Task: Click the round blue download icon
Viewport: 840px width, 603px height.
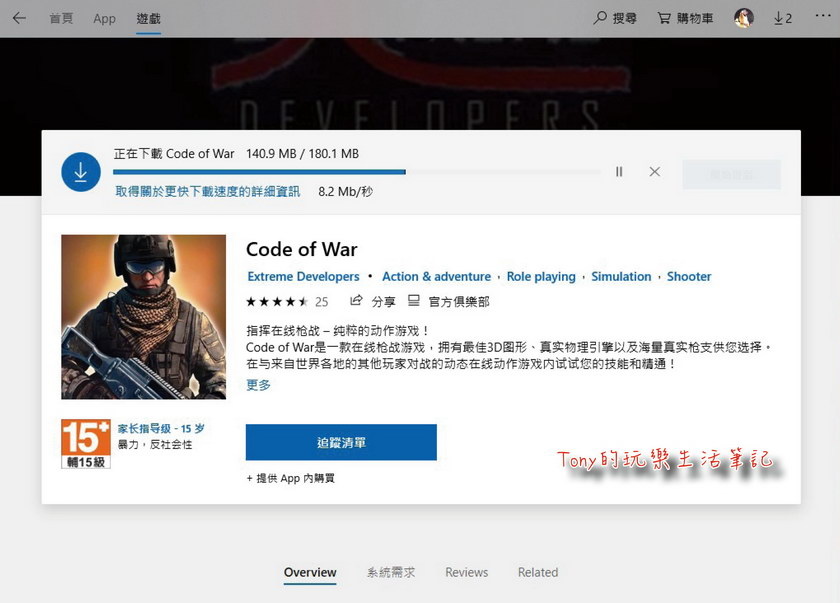Action: [81, 172]
